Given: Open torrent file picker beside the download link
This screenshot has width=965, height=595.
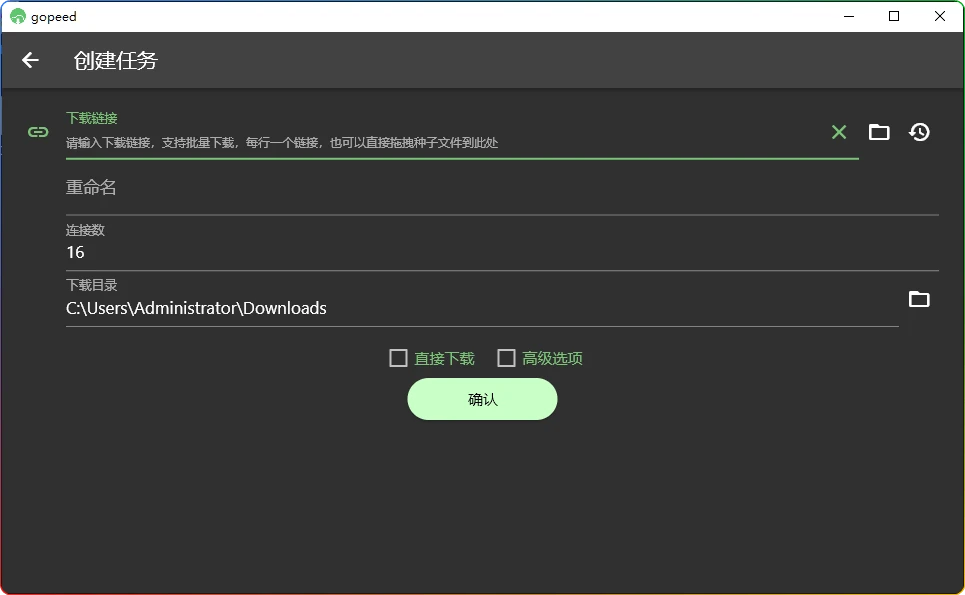Looking at the screenshot, I should [879, 132].
